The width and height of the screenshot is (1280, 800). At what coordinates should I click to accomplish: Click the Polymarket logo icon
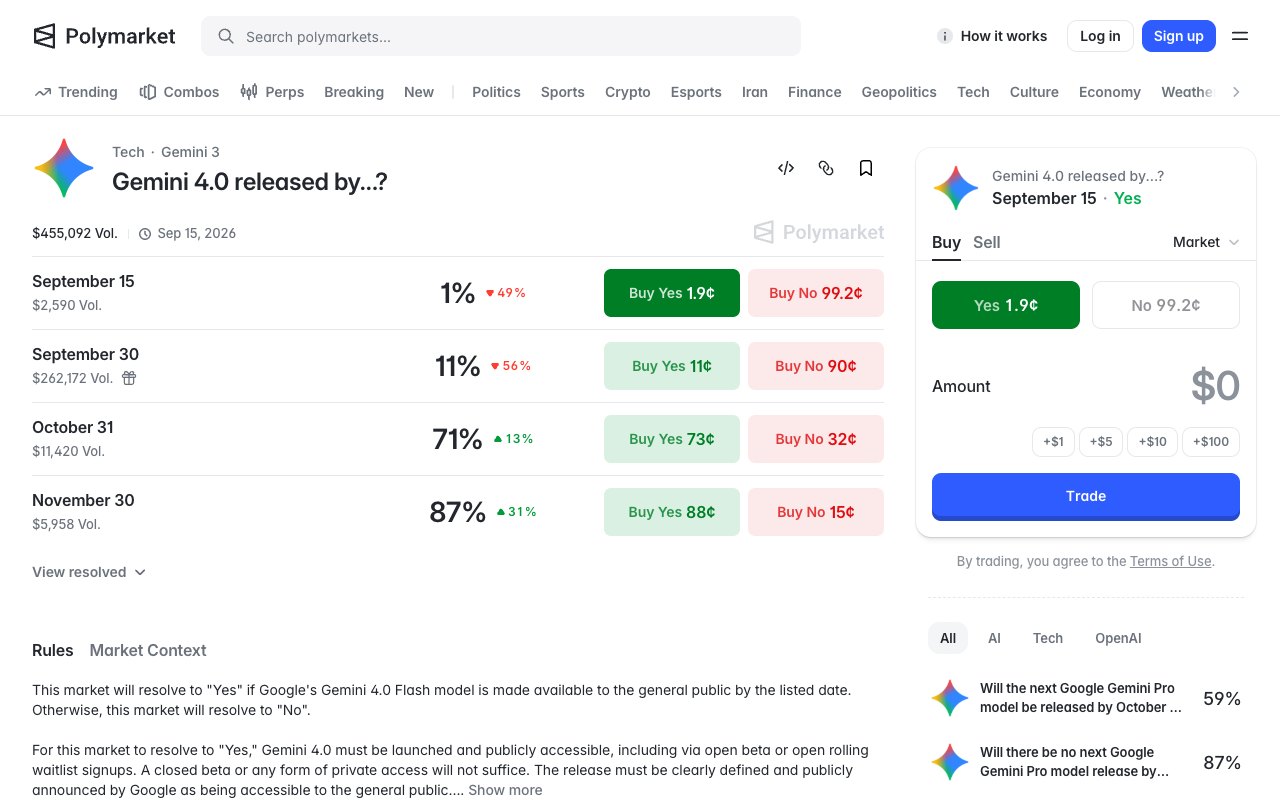click(44, 36)
